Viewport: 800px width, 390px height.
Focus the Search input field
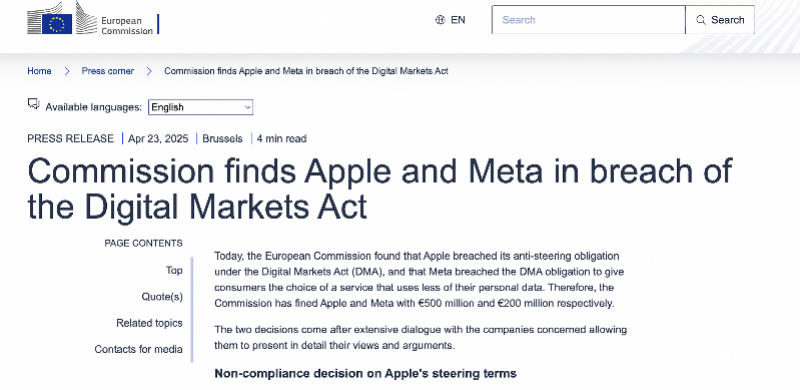pyautogui.click(x=588, y=20)
